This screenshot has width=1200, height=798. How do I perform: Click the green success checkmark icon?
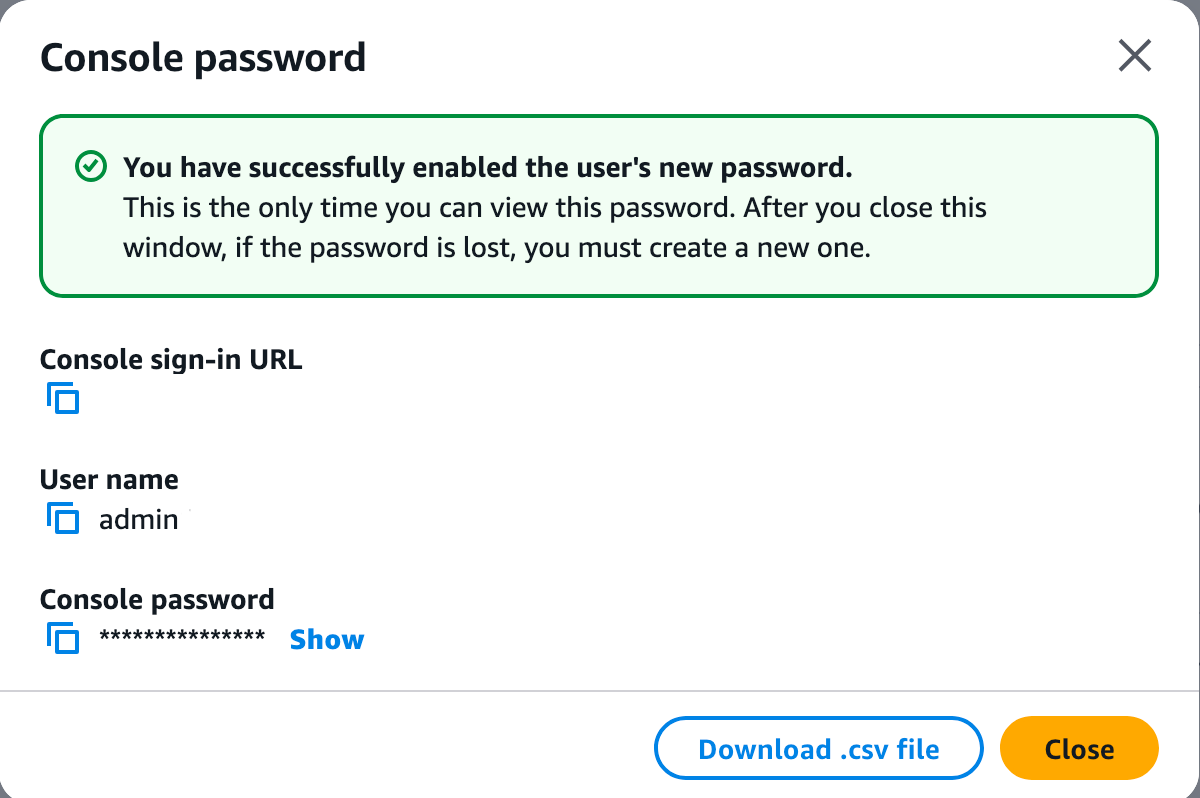[x=91, y=167]
